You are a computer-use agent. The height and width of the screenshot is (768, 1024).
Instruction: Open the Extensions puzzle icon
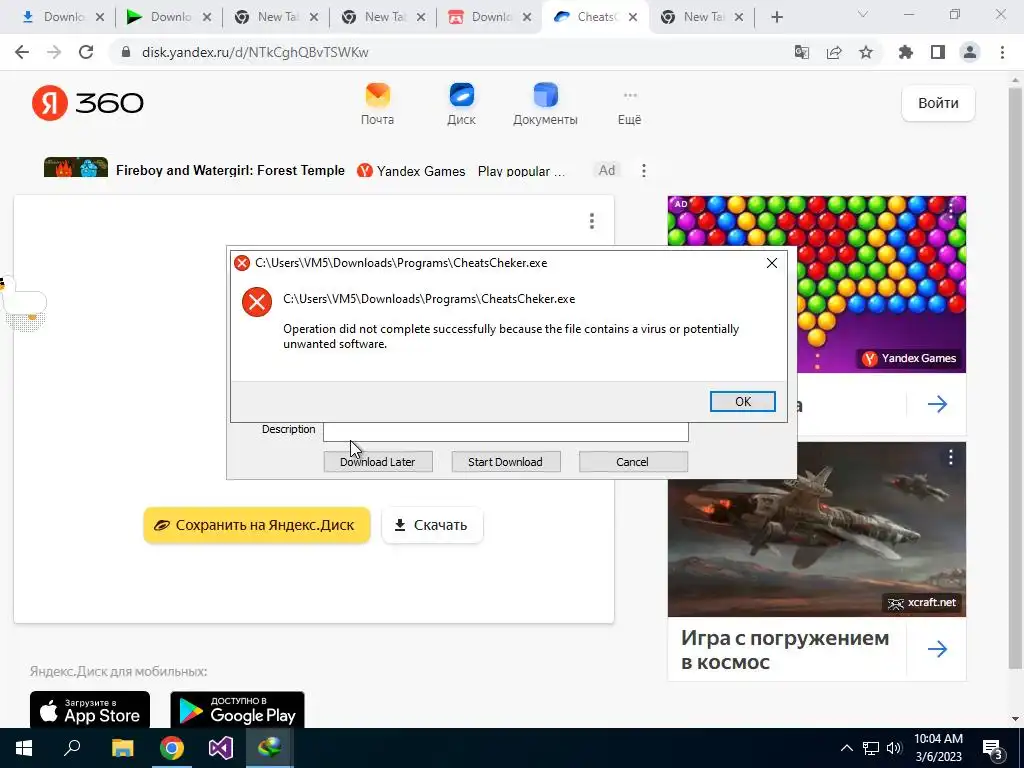coord(906,52)
